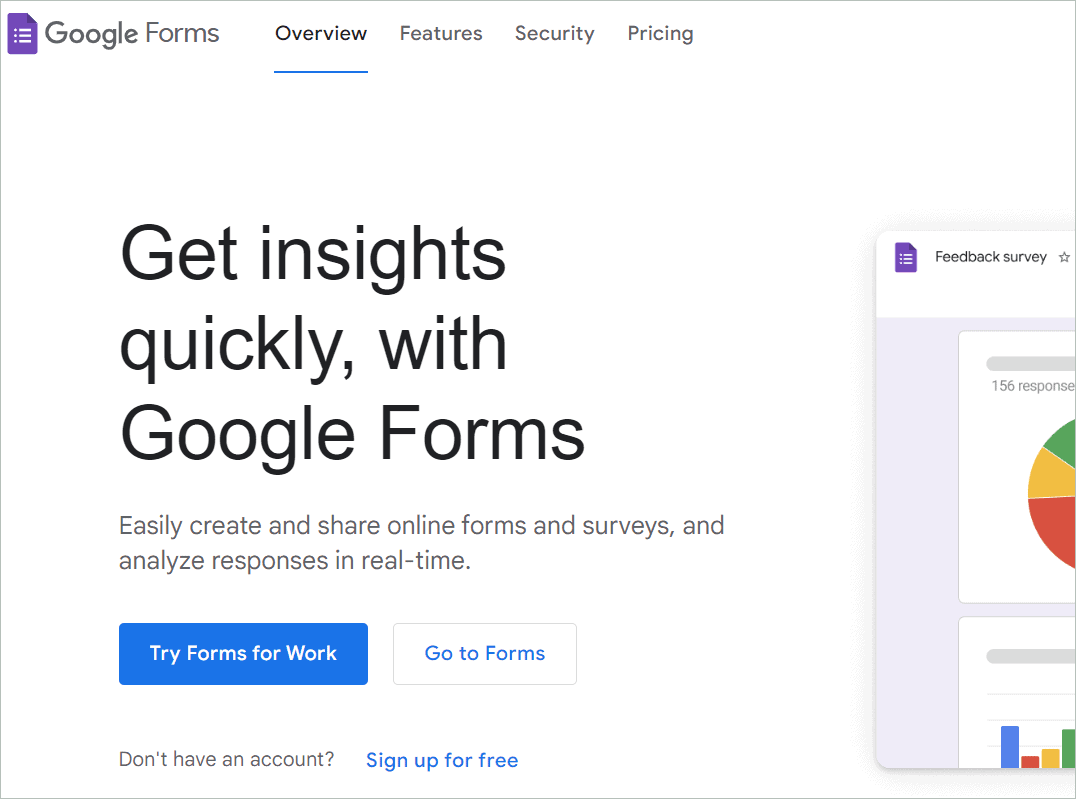Click the yellow bar in the bar chart
Viewport: 1076px width, 799px height.
pos(1050,757)
